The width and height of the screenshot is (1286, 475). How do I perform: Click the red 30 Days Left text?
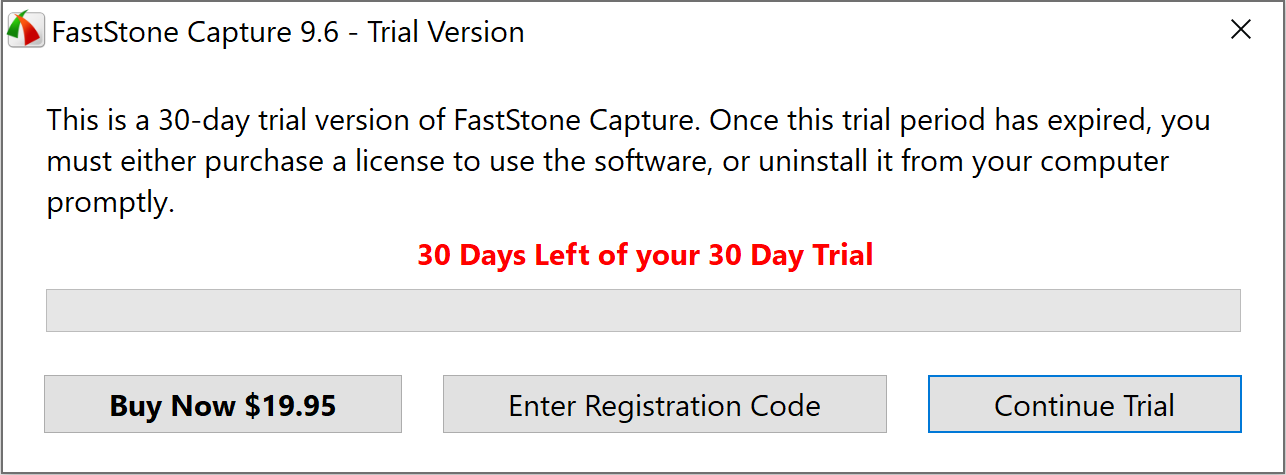pyautogui.click(x=645, y=255)
